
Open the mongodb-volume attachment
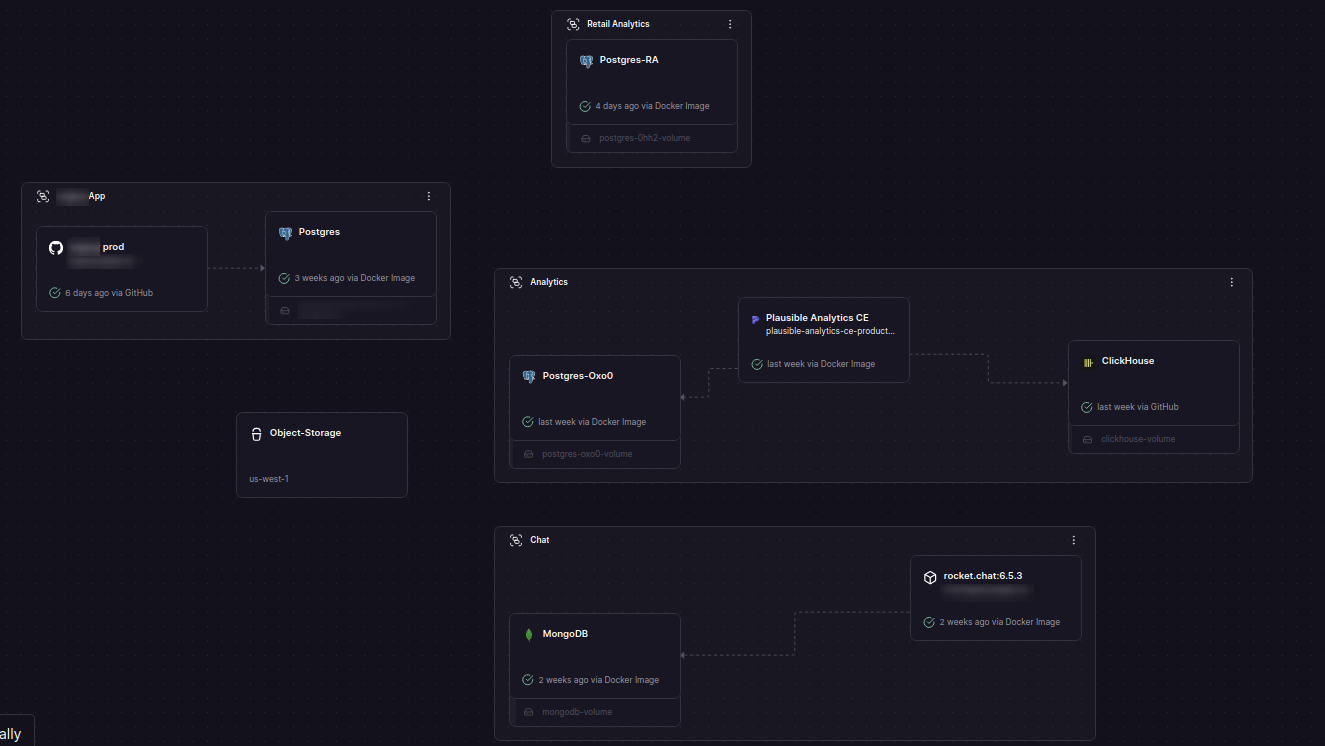[576, 712]
